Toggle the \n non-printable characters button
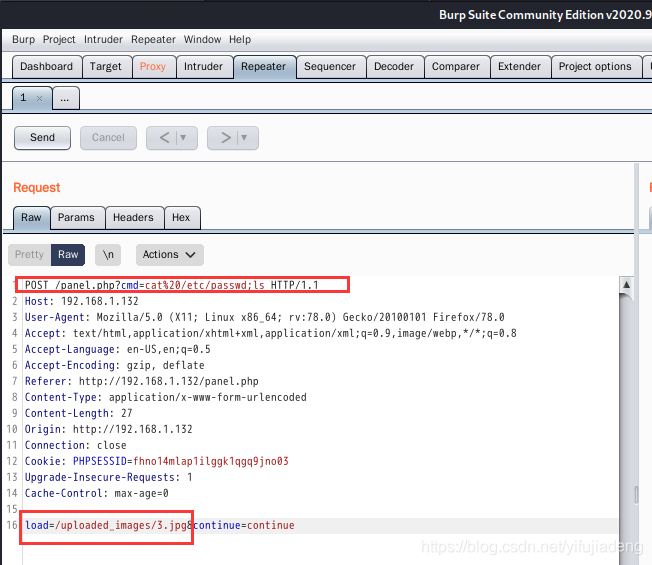Screen dimensions: 652x565 coord(108,254)
